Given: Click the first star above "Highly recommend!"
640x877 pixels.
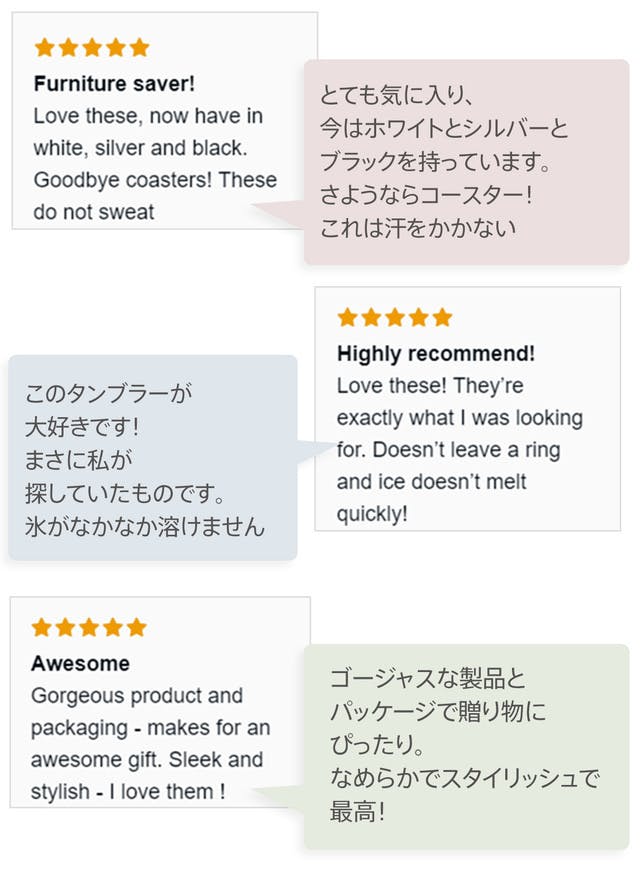Looking at the screenshot, I should (347, 318).
